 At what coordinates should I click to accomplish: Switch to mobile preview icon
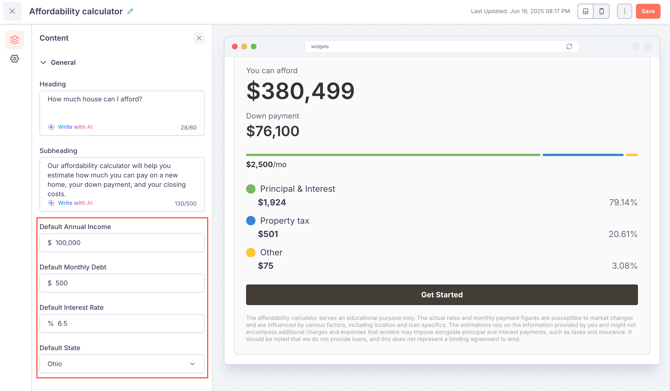(601, 12)
